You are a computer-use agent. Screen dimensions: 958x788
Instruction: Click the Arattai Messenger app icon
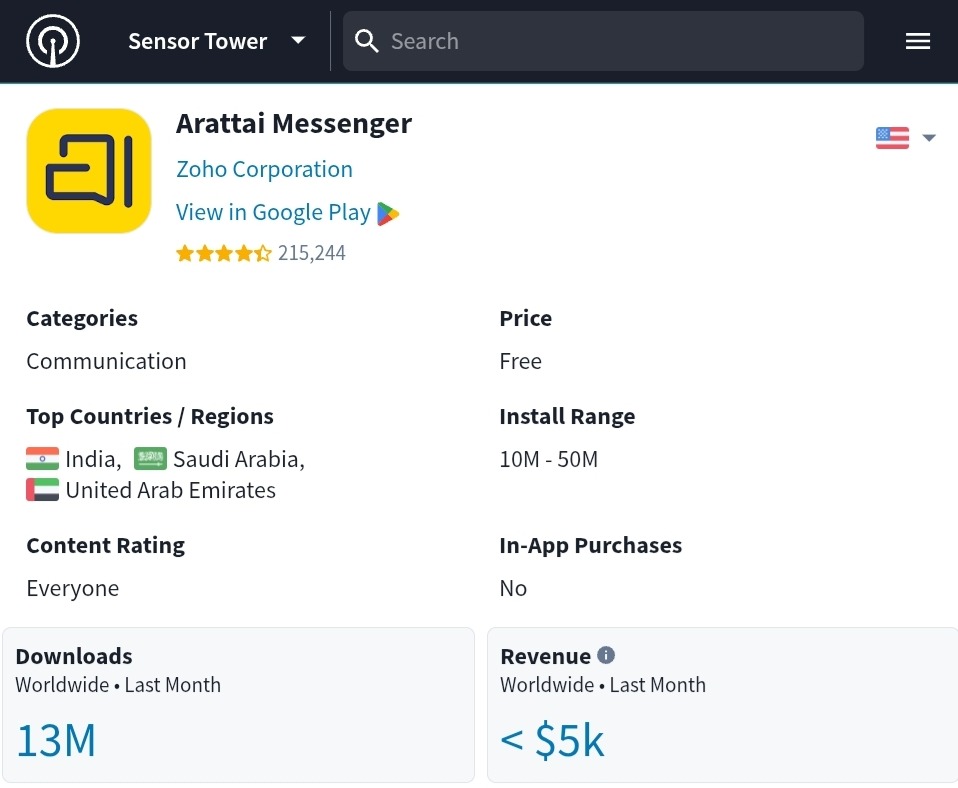tap(88, 170)
